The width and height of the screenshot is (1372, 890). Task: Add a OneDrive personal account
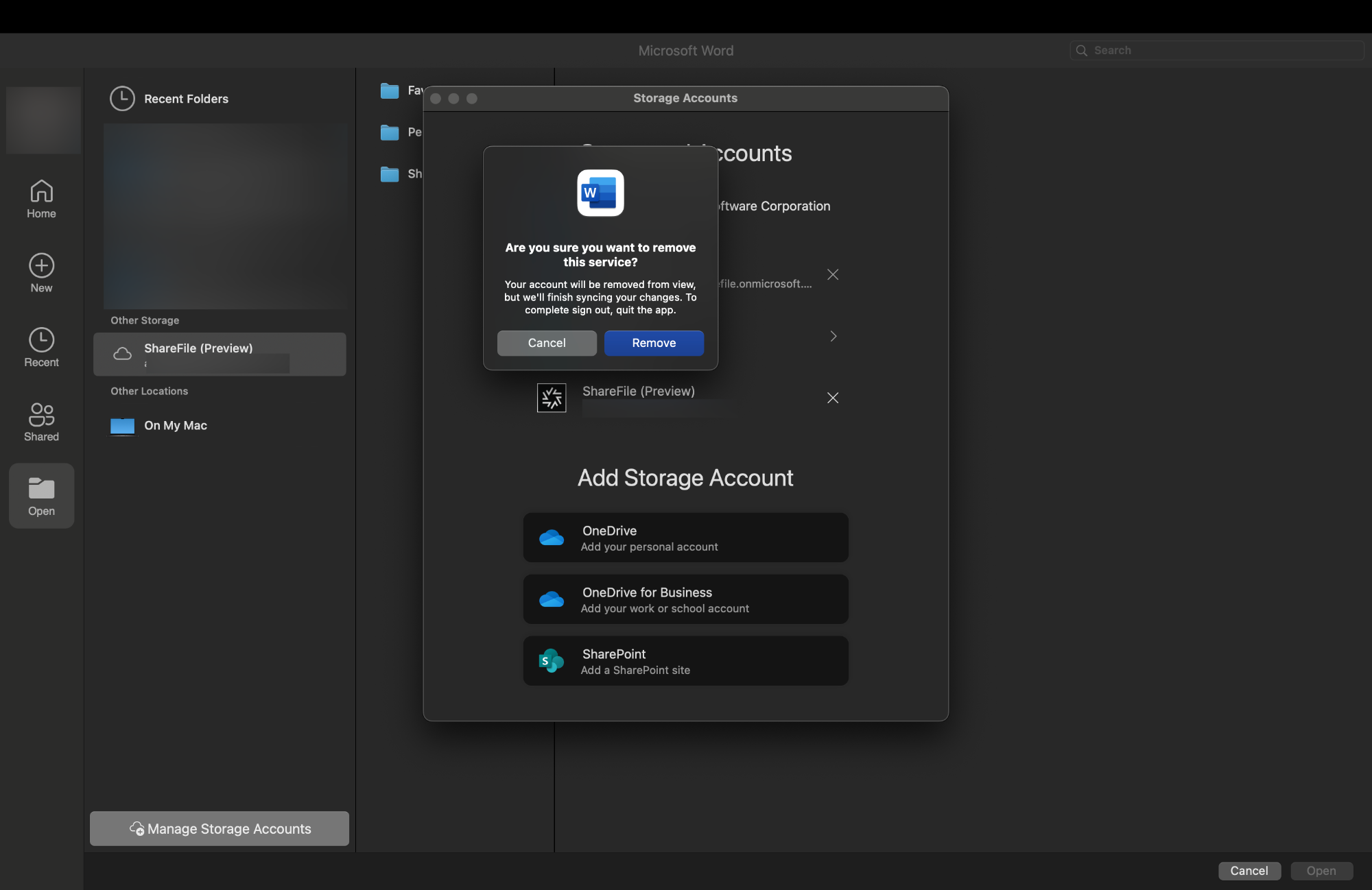coord(686,538)
